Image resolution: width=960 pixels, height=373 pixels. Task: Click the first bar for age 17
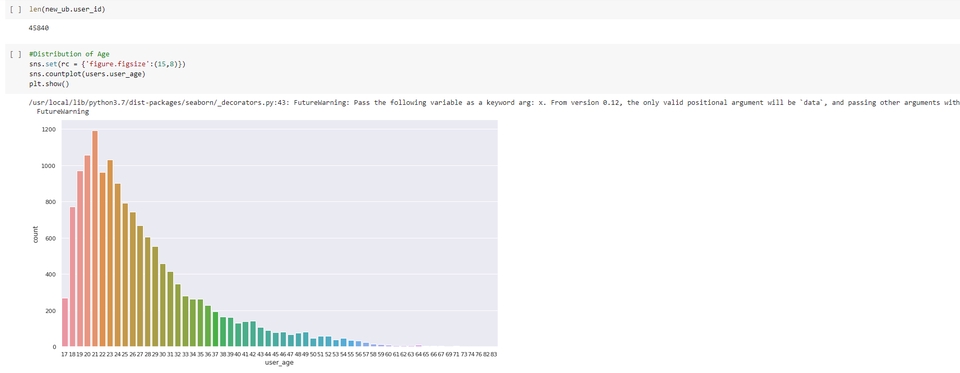[x=65, y=322]
